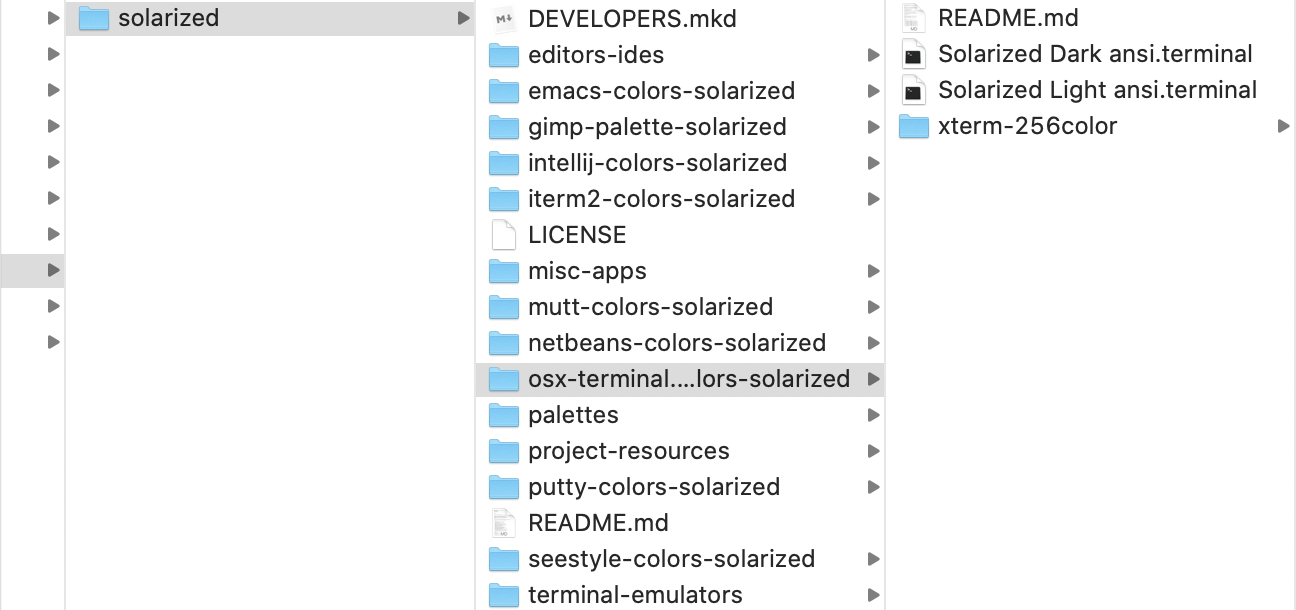Click the editors-ides folder icon

(x=503, y=55)
